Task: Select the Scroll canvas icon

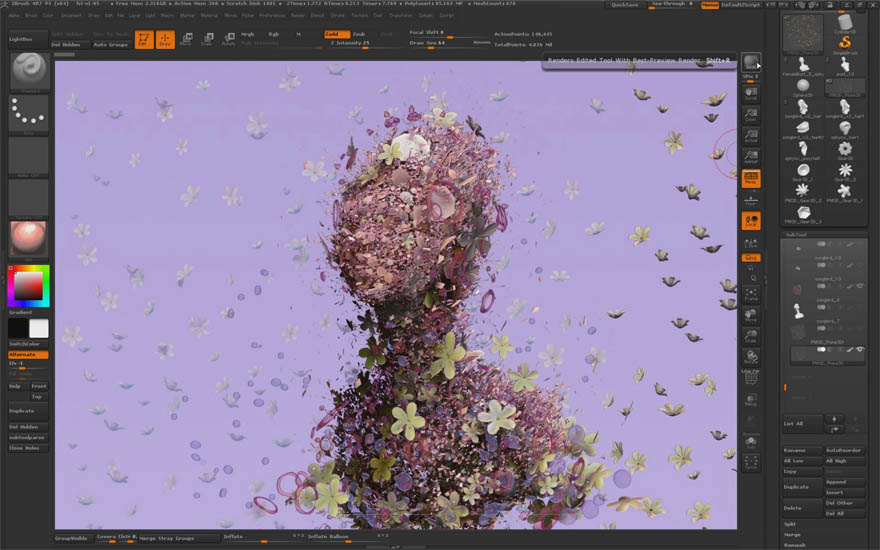Action: tap(751, 93)
